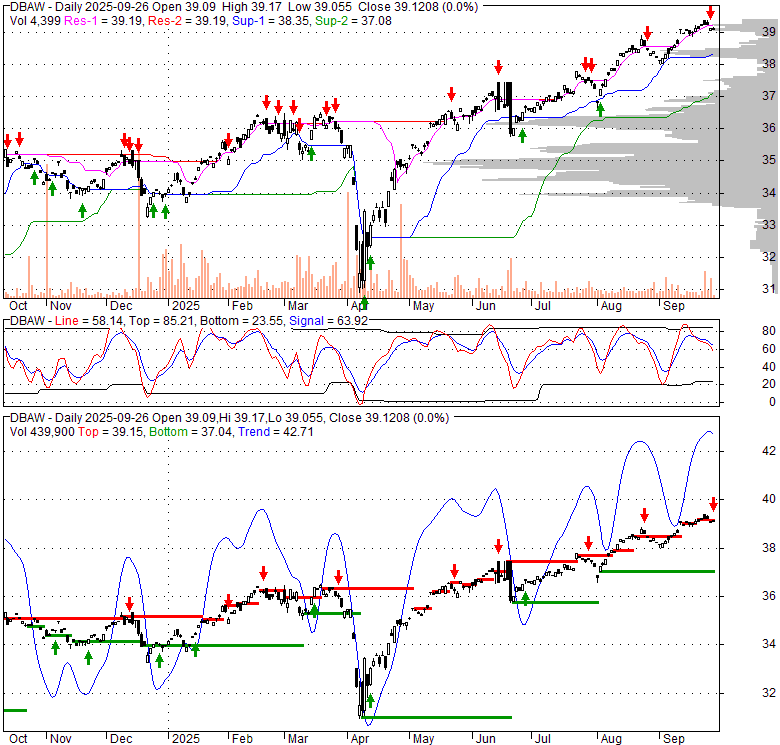The width and height of the screenshot is (780, 745).
Task: Click the Feb label under the bottom chart
Action: pyautogui.click(x=242, y=739)
